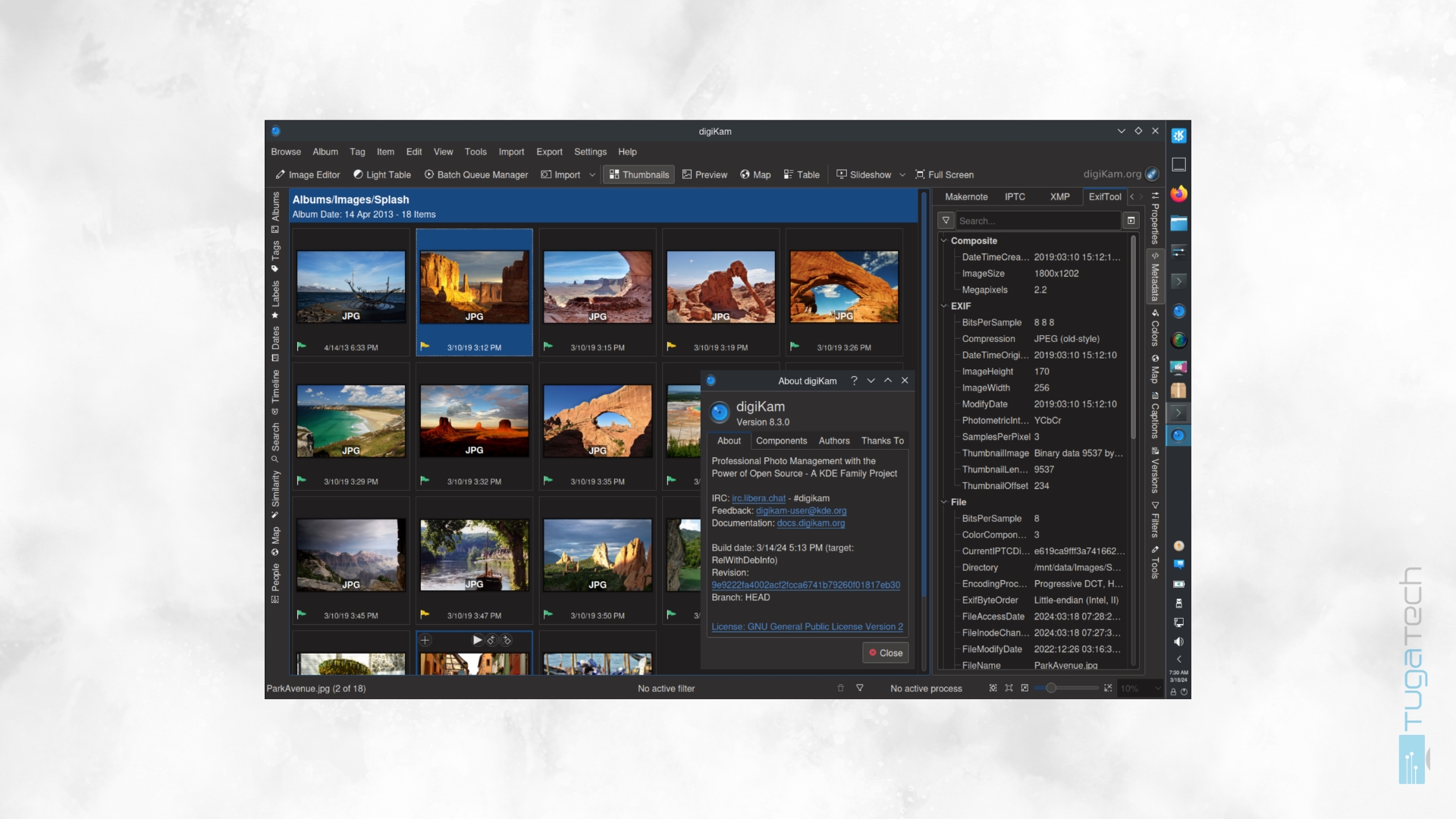This screenshot has height=819, width=1456.
Task: Open the GNU General Public License link
Action: [807, 626]
